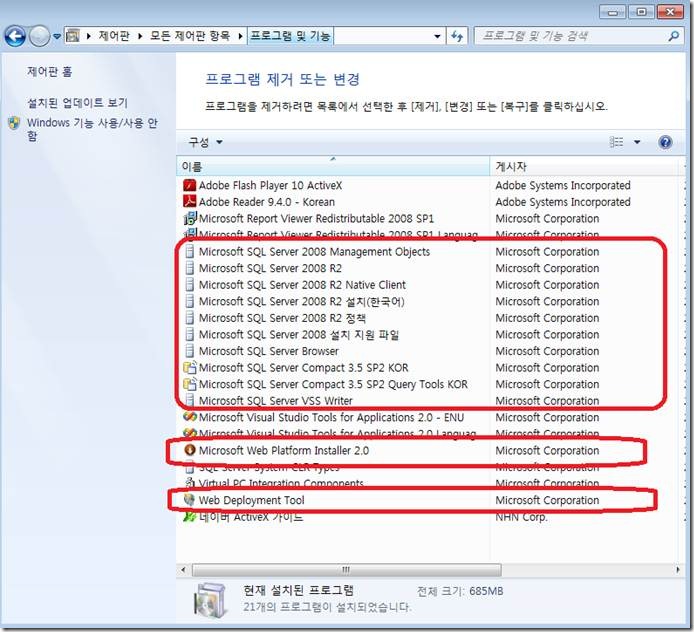
Task: Click horizontal scrollbar thumb of program list
Action: point(347,570)
